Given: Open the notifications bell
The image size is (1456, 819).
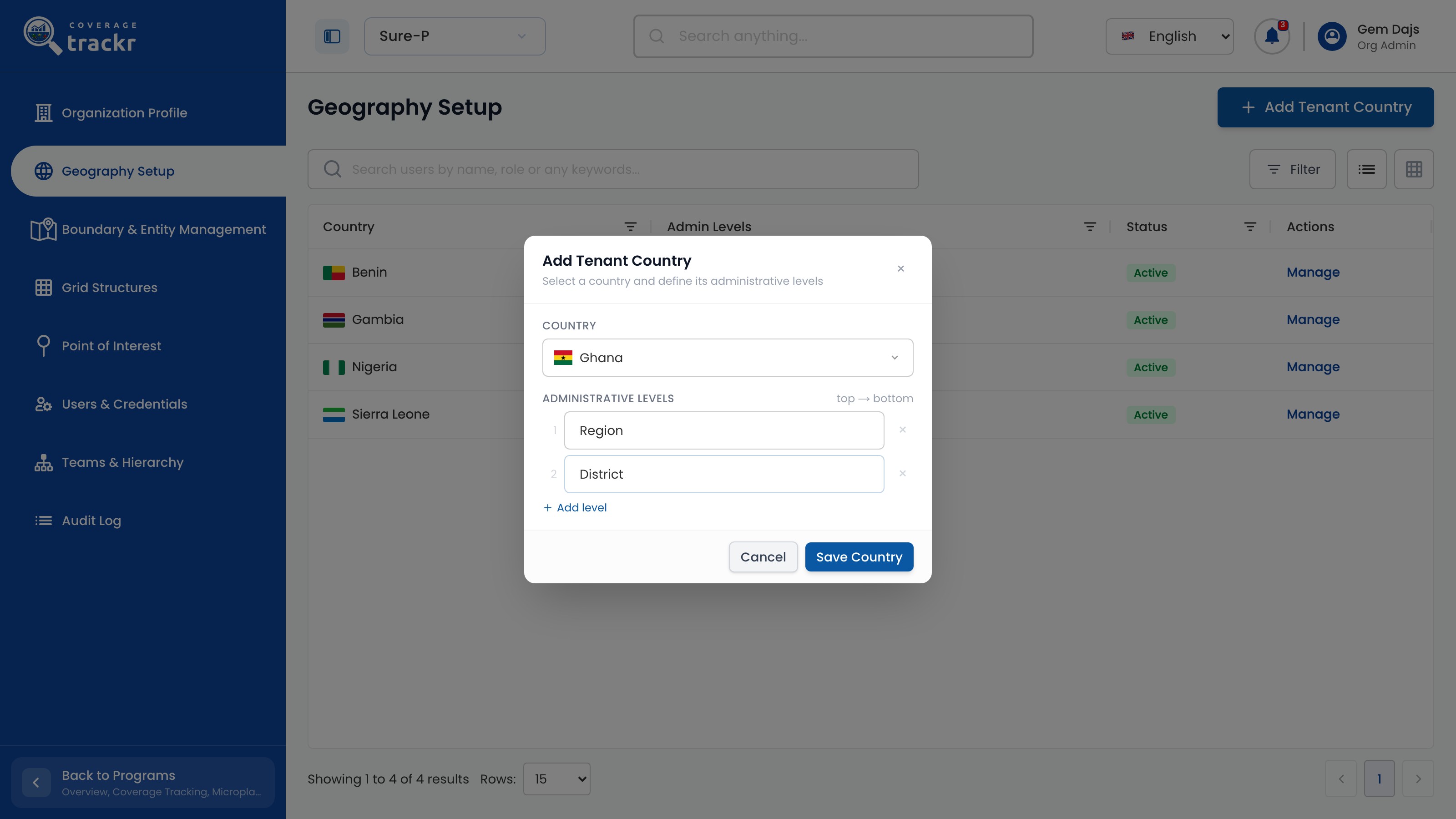Looking at the screenshot, I should click(x=1272, y=36).
